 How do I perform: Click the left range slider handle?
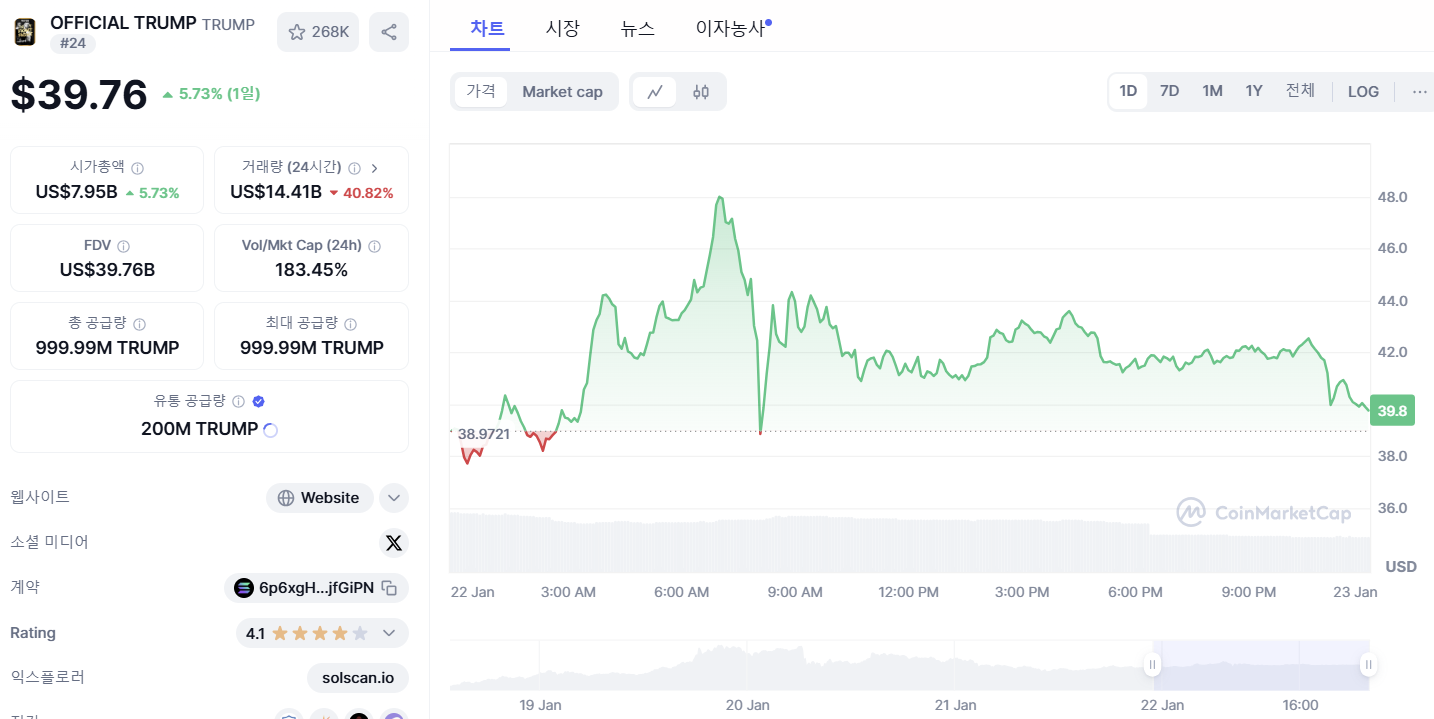(x=1152, y=664)
